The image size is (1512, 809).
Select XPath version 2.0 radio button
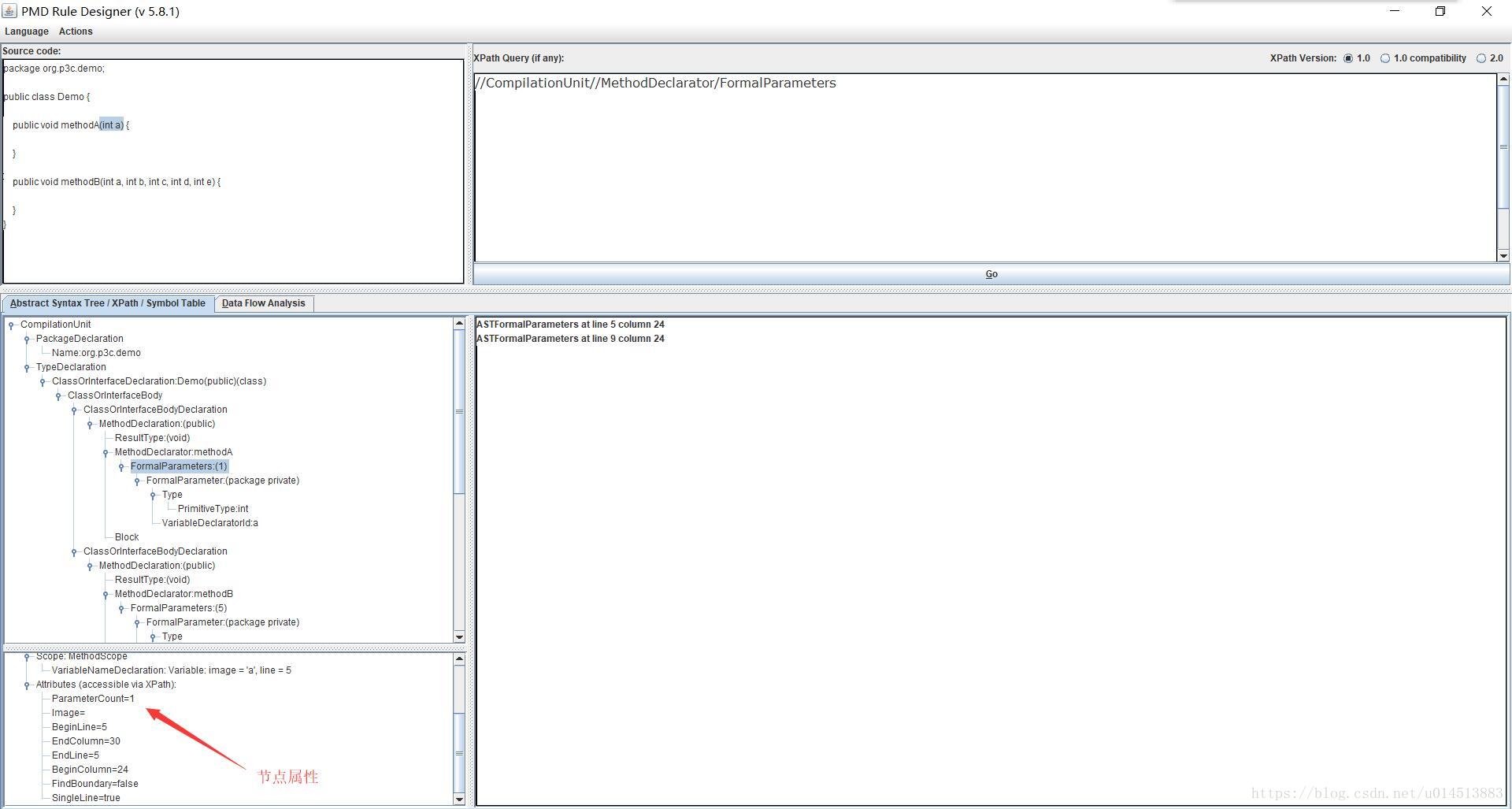(1481, 58)
